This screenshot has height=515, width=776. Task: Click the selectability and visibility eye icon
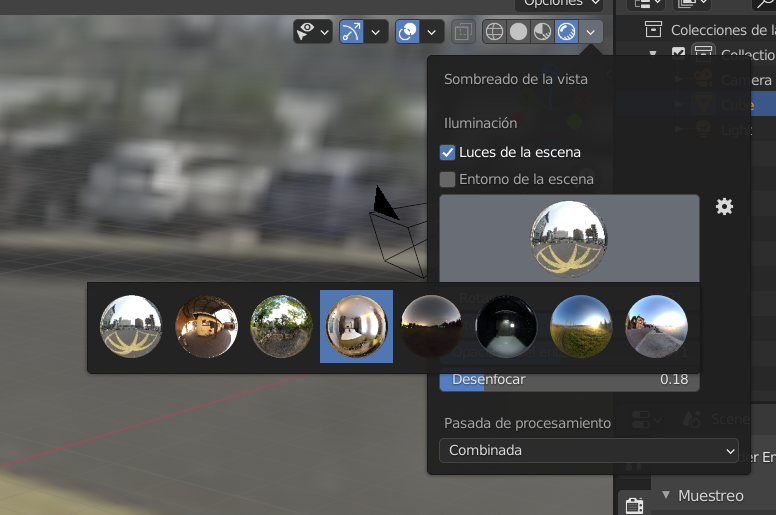click(305, 32)
